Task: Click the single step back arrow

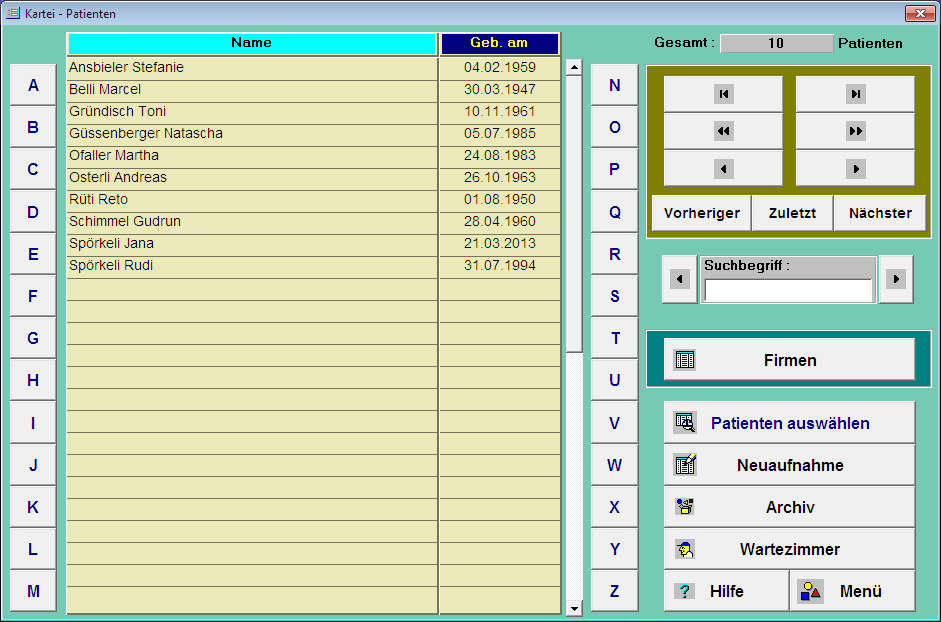Action: click(723, 169)
